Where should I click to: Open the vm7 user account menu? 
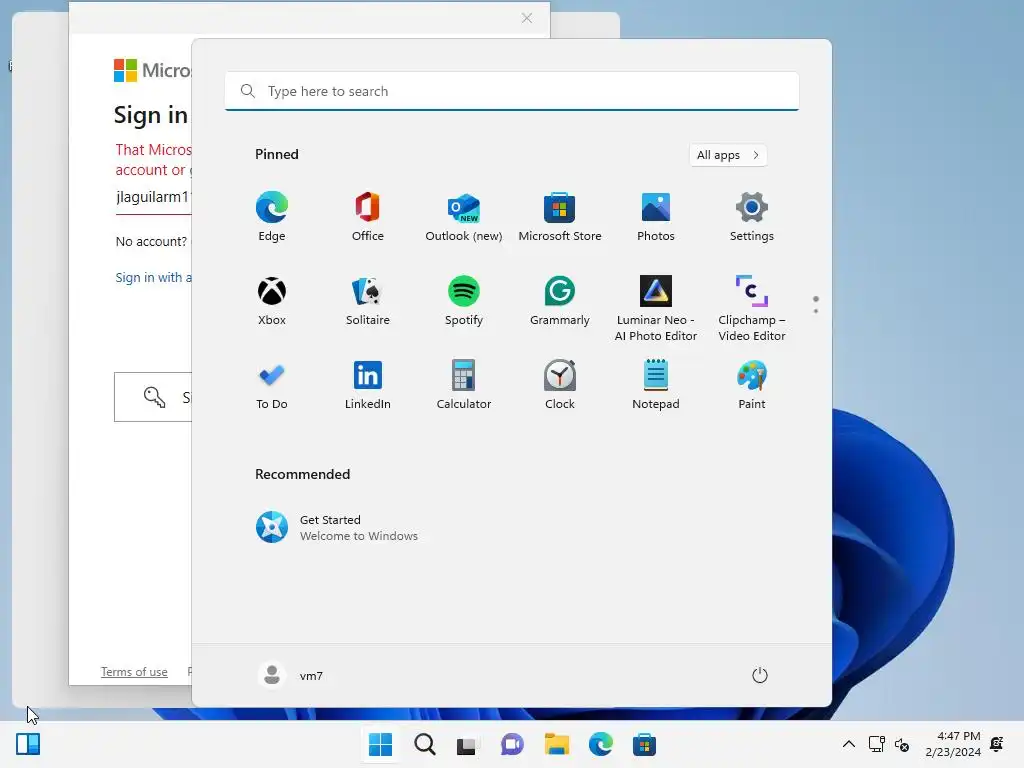(291, 675)
